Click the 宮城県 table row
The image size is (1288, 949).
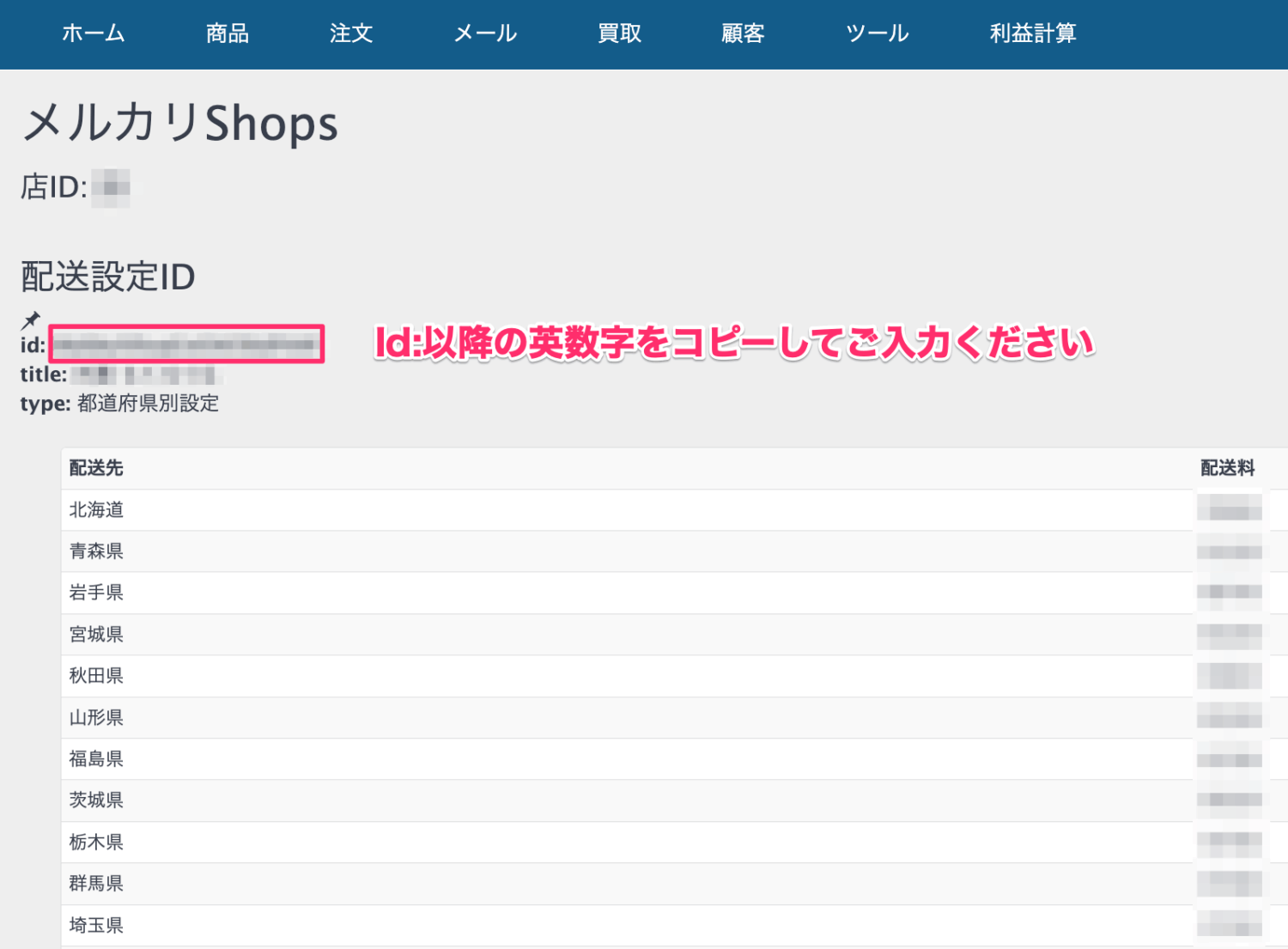tap(96, 635)
